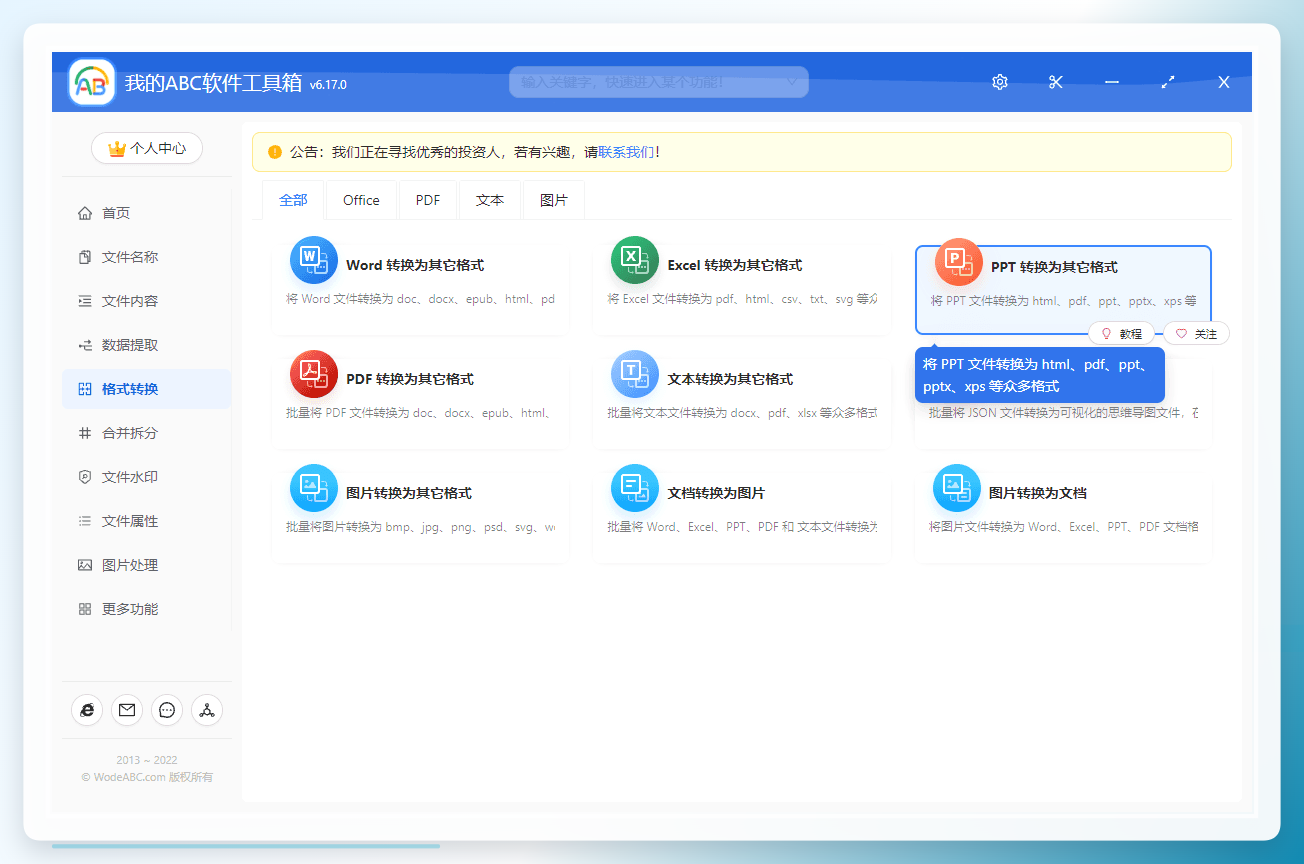Open 文件内容 in sidebar
Viewport: 1304px width, 864px height.
coord(147,301)
